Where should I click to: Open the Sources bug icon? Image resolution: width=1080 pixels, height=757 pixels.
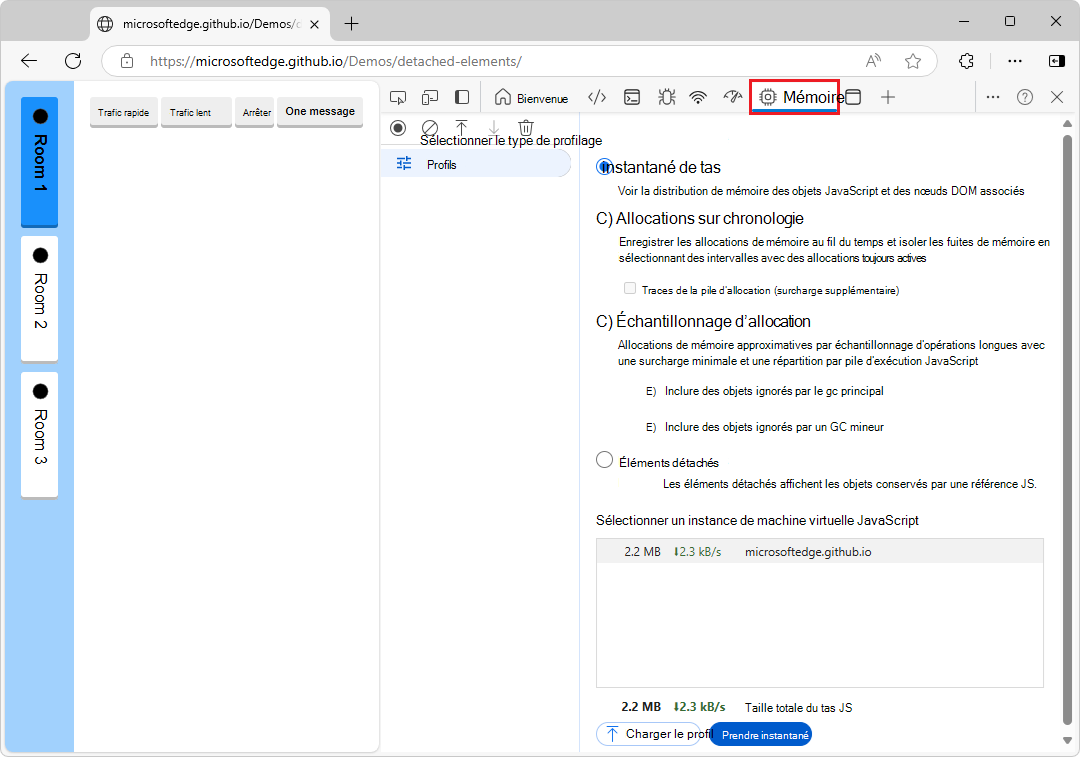(666, 97)
